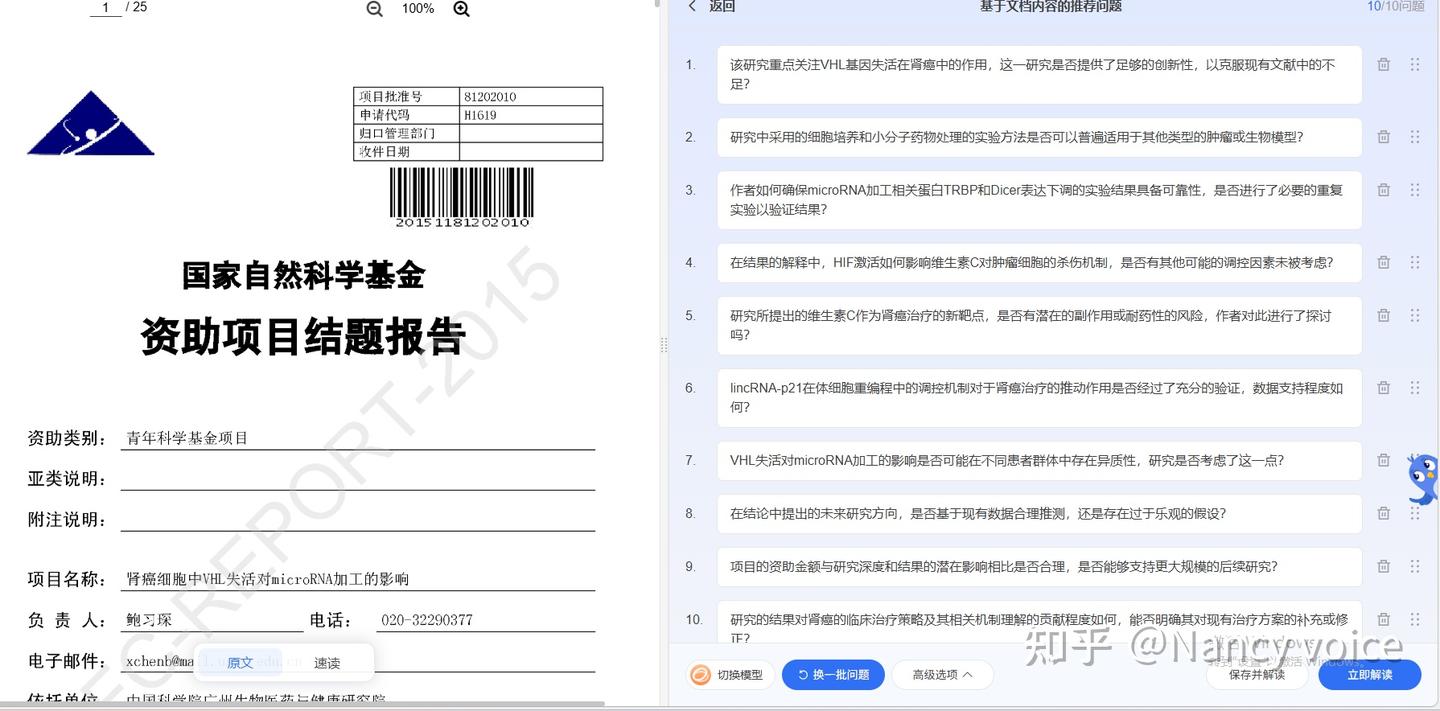This screenshot has height=711, width=1440.
Task: Grab drag handle of question 6 row
Action: tap(1415, 388)
